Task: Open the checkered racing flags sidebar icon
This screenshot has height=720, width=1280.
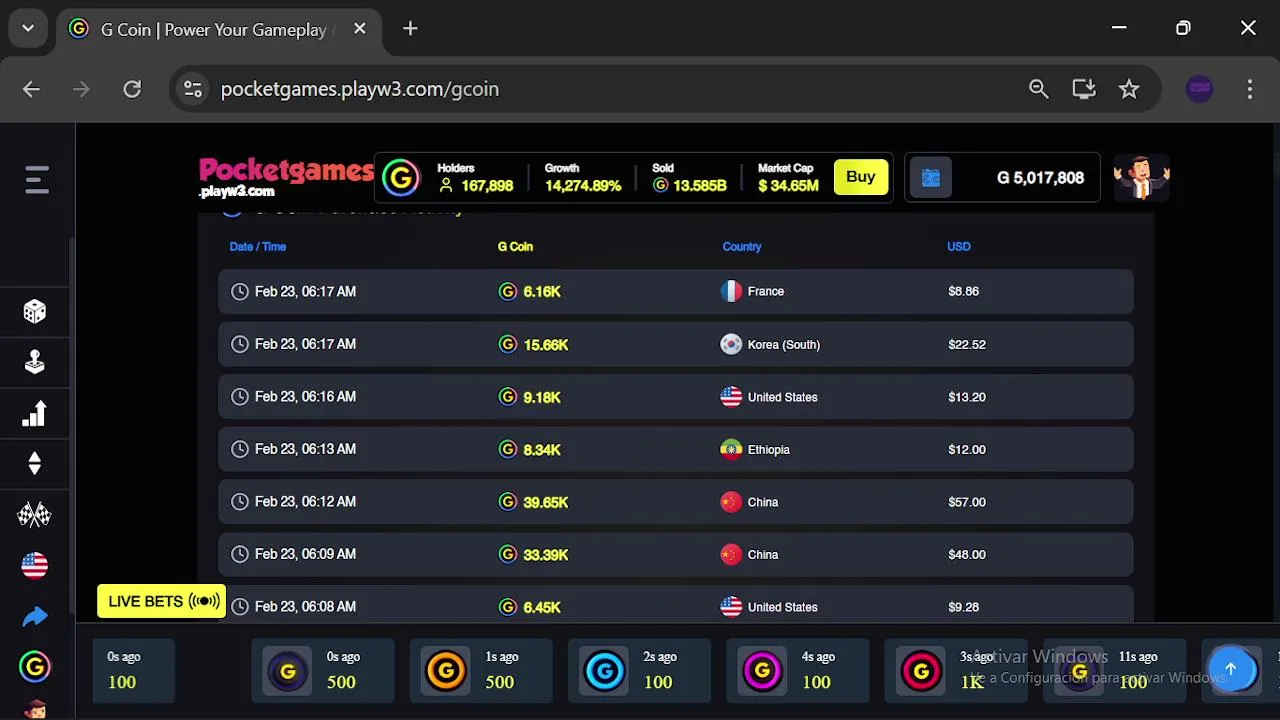Action: tap(35, 515)
